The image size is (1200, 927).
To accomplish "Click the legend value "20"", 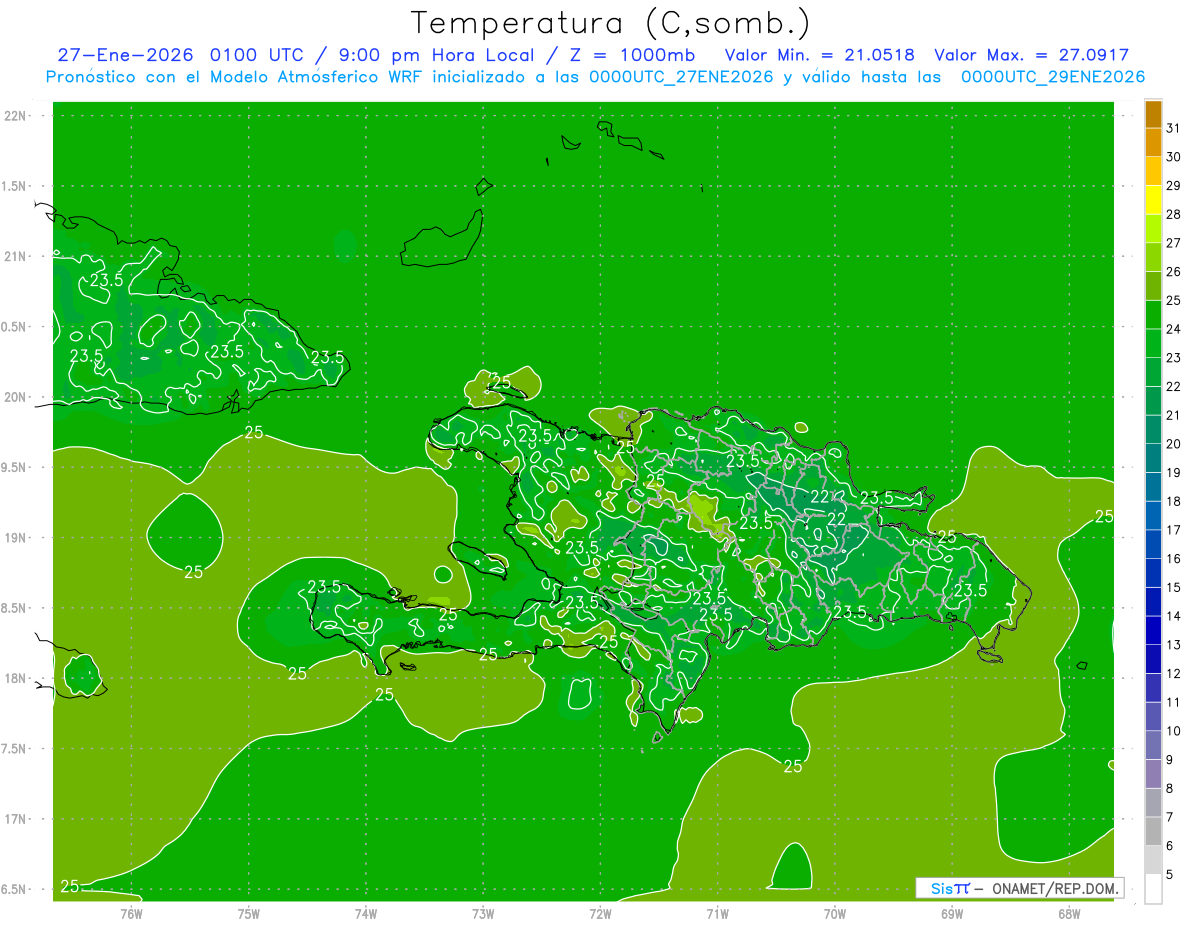I will 1174,444.
